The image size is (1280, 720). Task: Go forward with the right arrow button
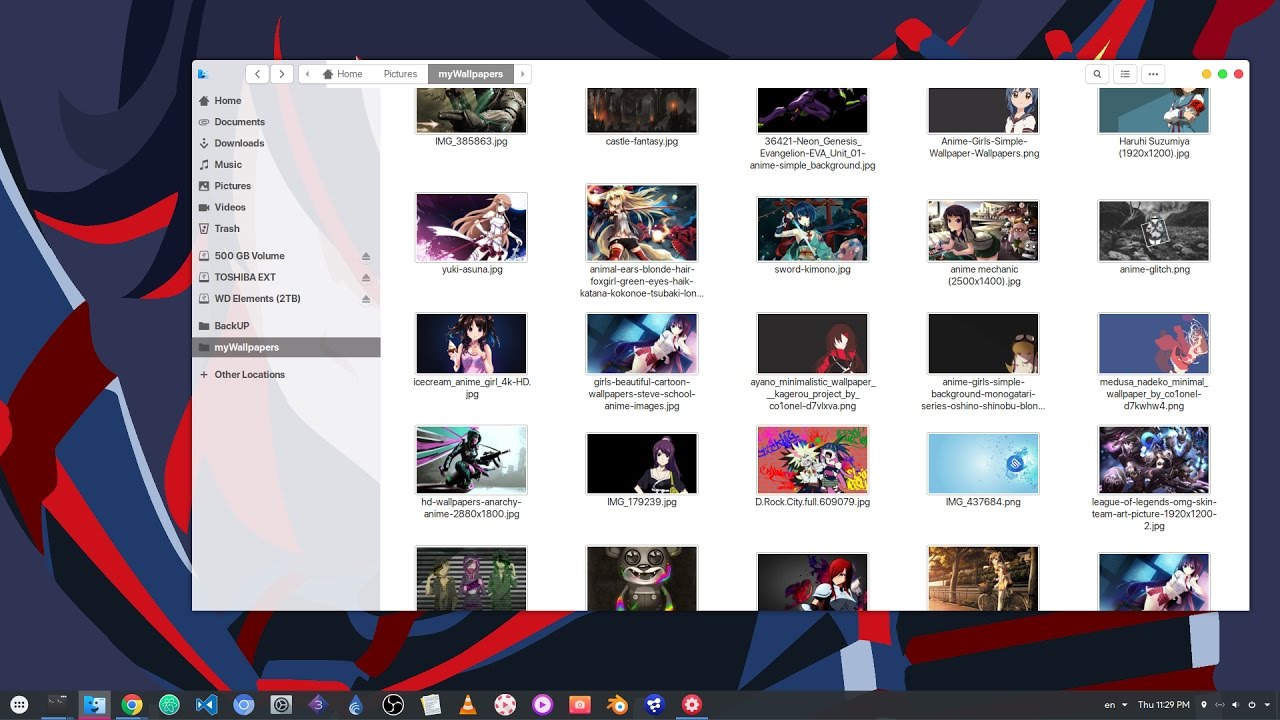(x=282, y=74)
